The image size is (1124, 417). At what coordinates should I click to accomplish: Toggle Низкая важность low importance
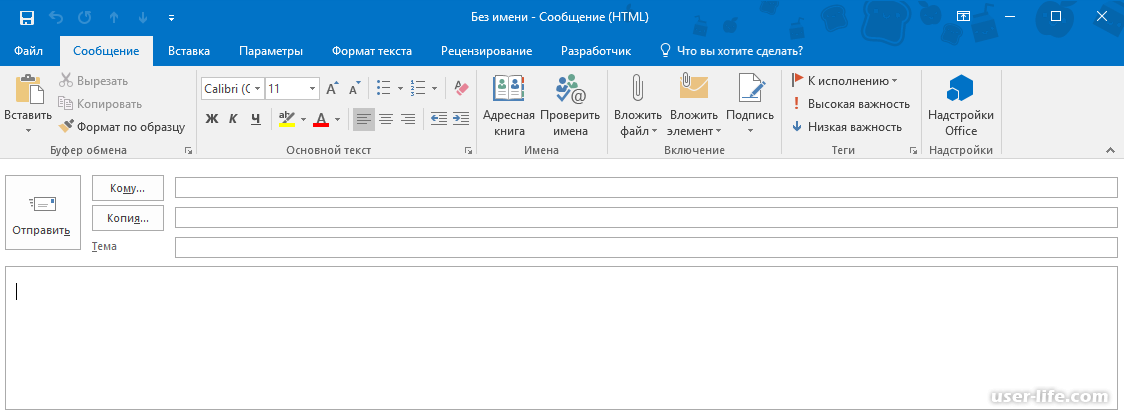pos(847,127)
